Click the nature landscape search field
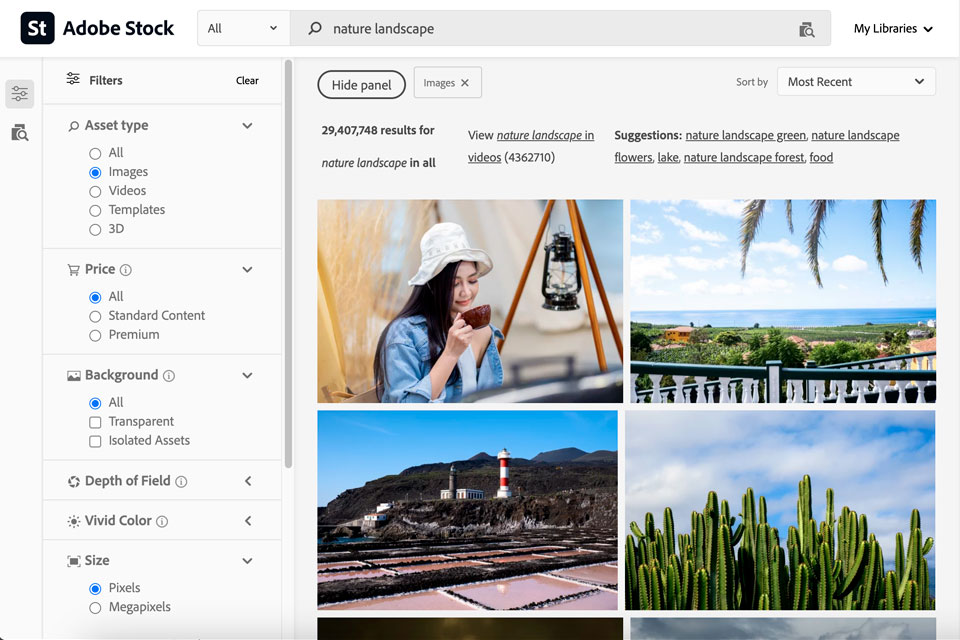 pos(560,28)
